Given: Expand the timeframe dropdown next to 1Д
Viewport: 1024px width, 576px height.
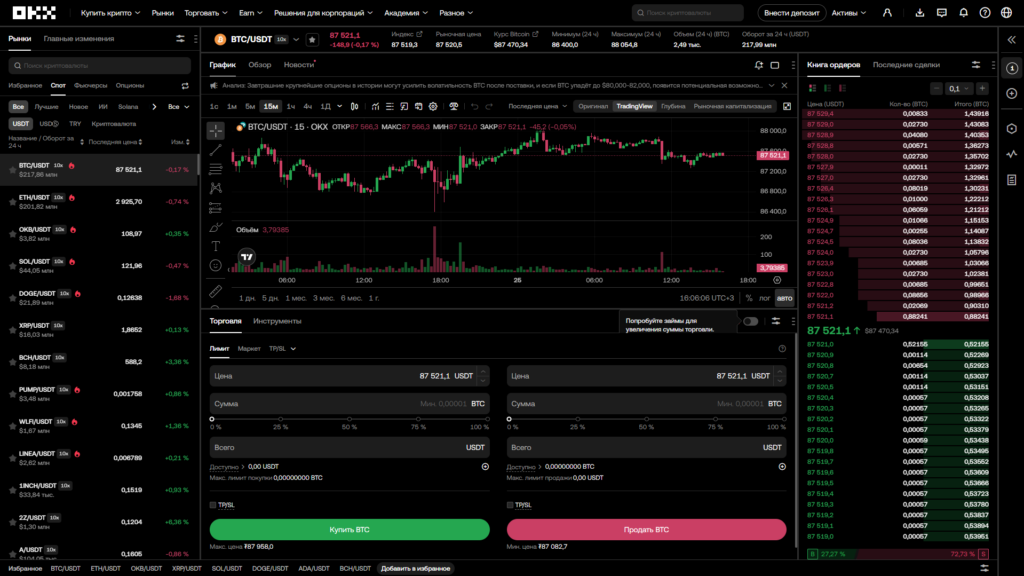Looking at the screenshot, I should (x=339, y=105).
